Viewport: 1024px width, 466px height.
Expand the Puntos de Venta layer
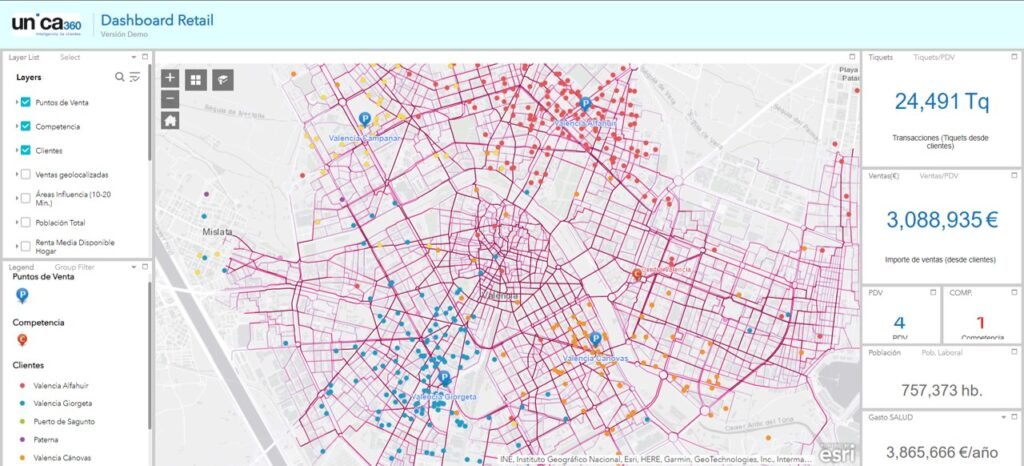[16, 102]
